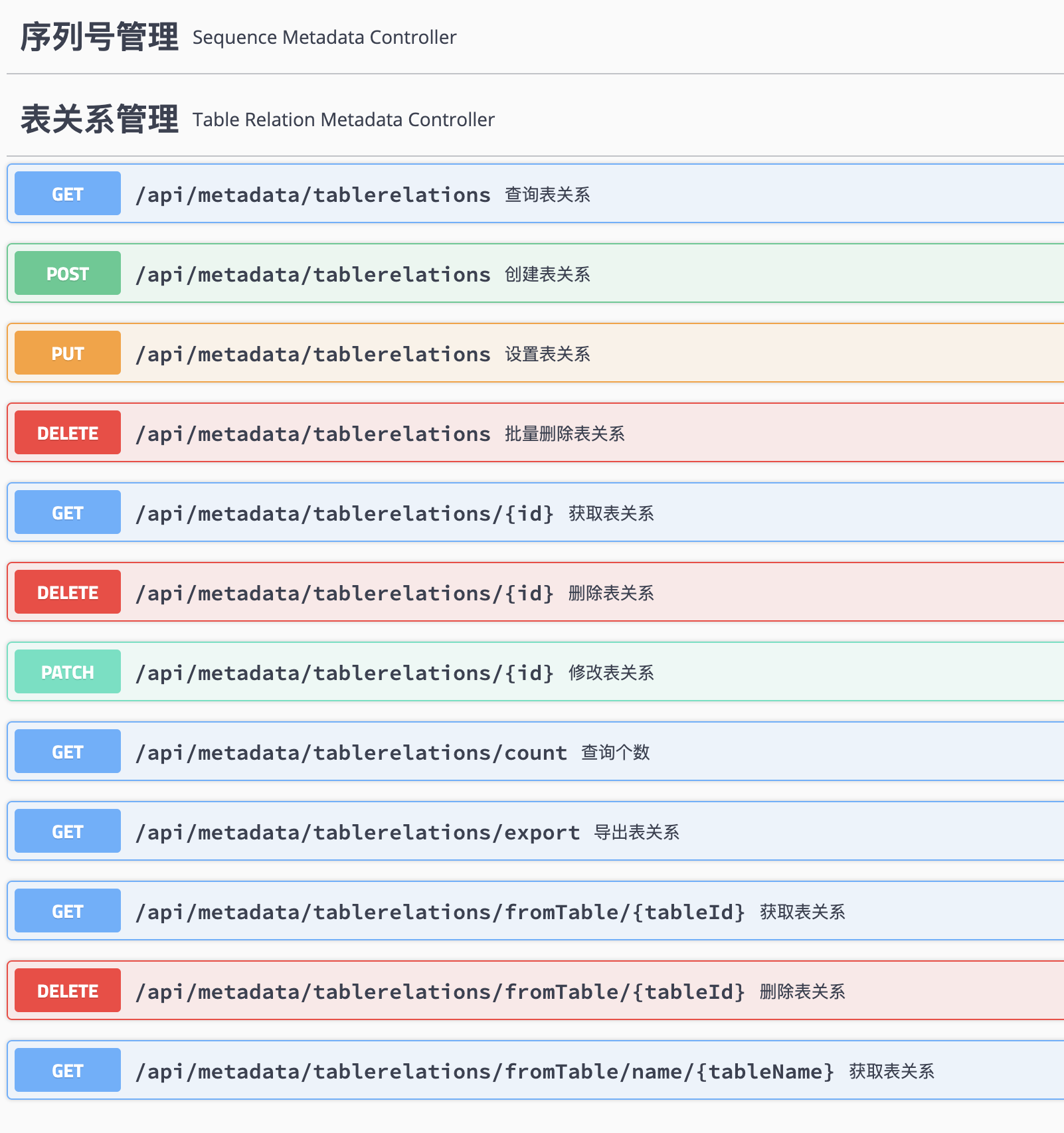The width and height of the screenshot is (1064, 1133).
Task: Select the GET badge on /api/metadata/tablerelations
Action: (x=66, y=193)
